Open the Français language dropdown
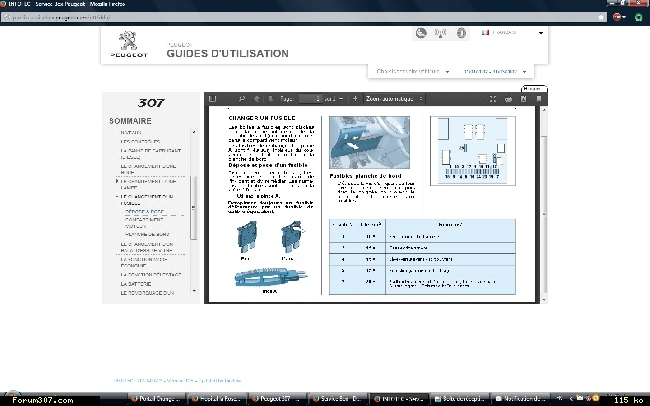The image size is (650, 406). point(512,32)
